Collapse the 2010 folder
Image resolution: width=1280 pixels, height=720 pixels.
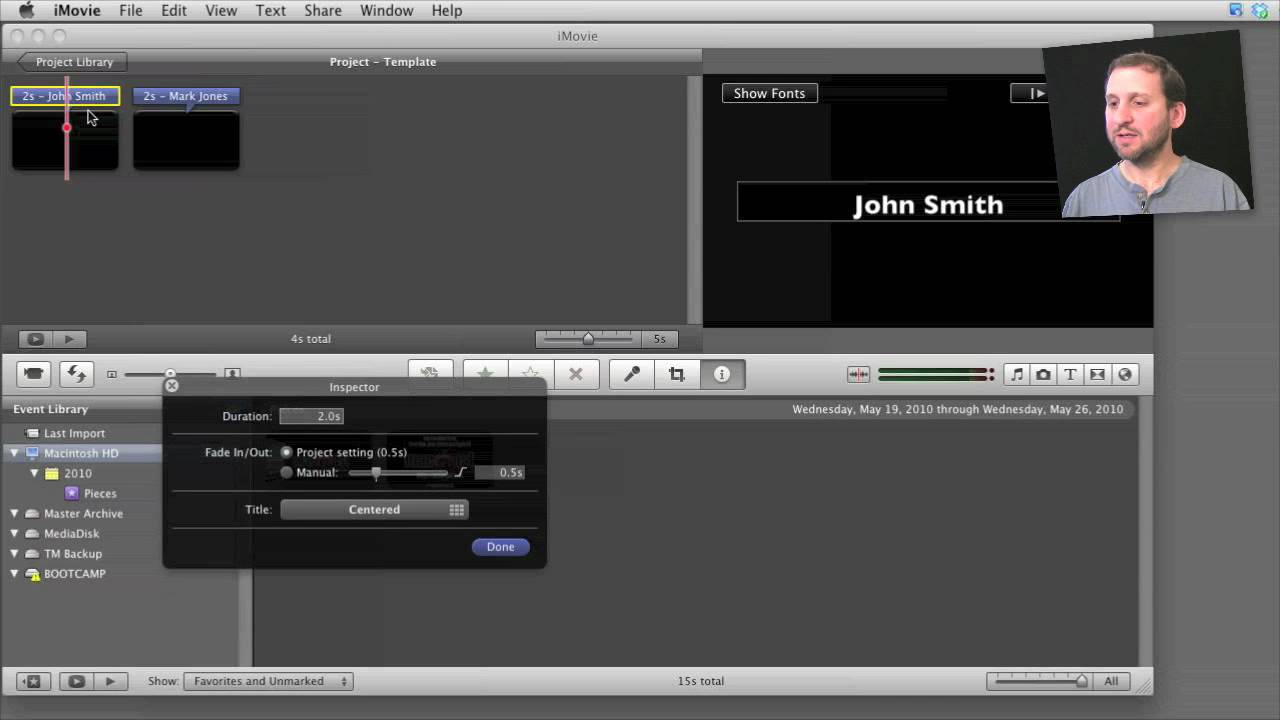pyautogui.click(x=34, y=473)
